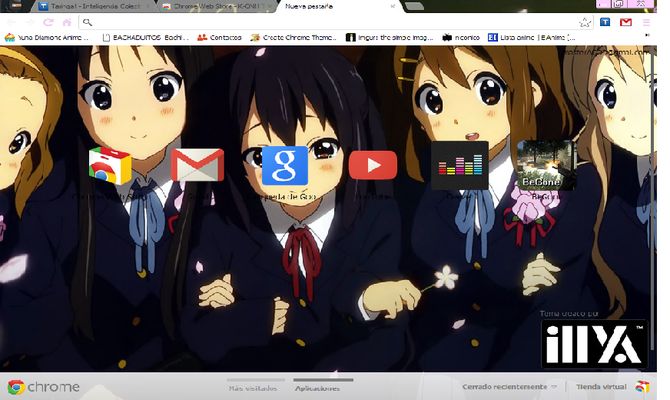Go back with the back arrow
This screenshot has width=670, height=400.
pyautogui.click(x=12, y=22)
